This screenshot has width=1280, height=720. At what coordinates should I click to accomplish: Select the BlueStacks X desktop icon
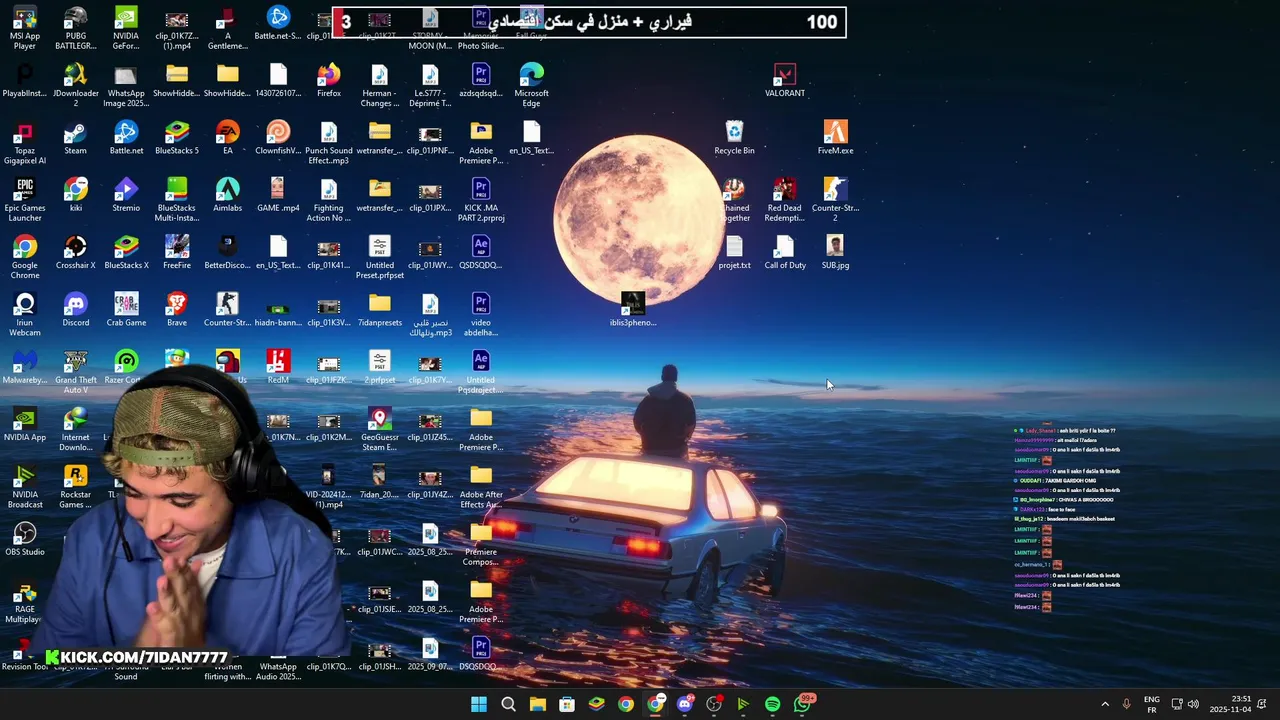click(x=126, y=252)
